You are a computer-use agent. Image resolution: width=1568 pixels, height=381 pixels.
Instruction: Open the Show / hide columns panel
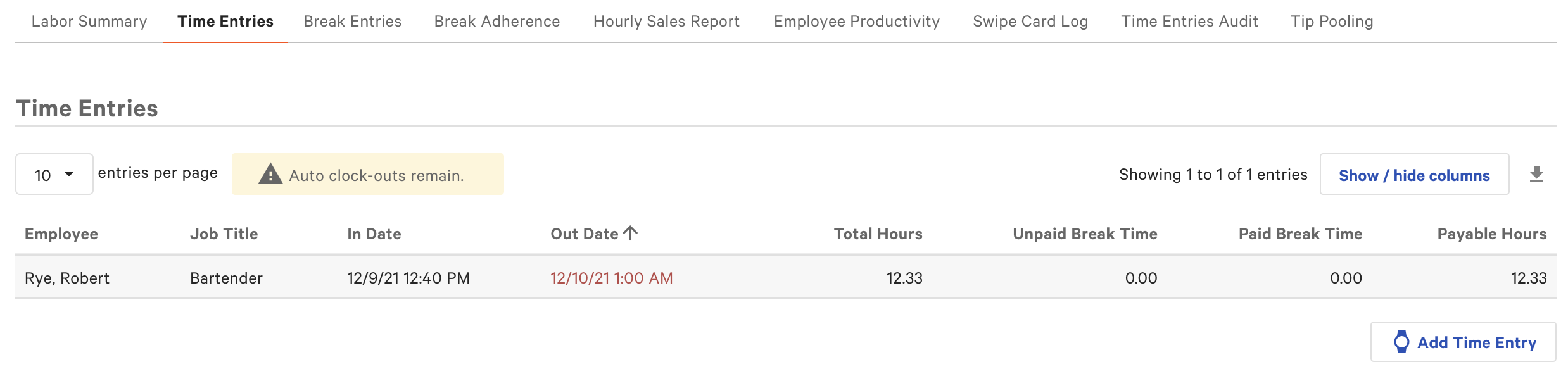1414,175
